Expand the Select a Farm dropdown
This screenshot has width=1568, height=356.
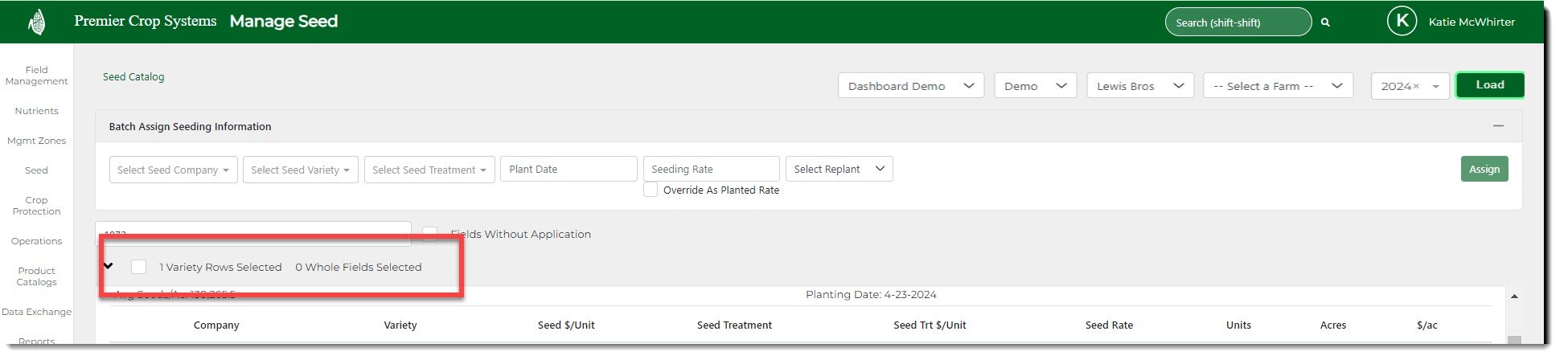(x=1277, y=86)
